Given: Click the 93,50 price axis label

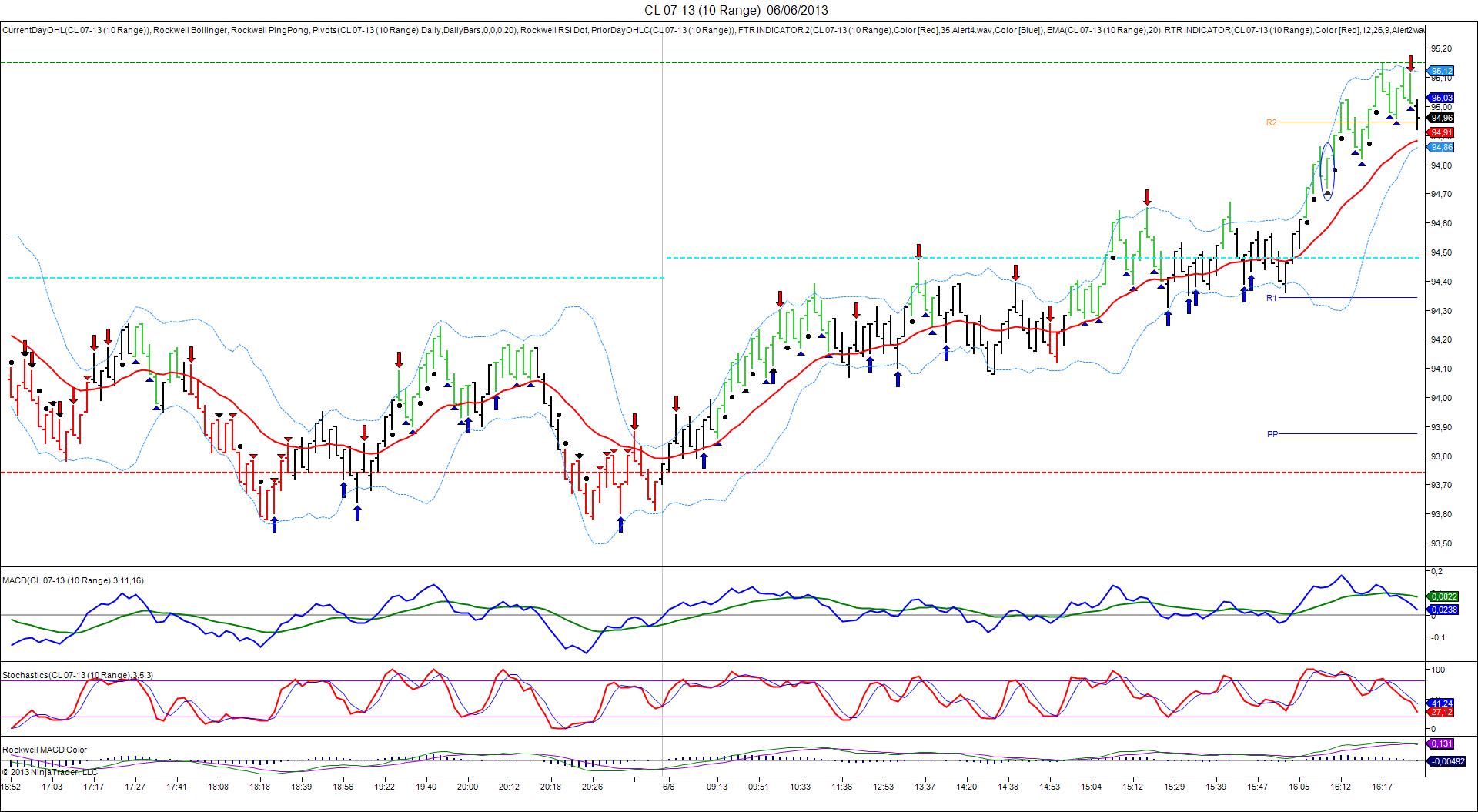Looking at the screenshot, I should [x=1441, y=543].
